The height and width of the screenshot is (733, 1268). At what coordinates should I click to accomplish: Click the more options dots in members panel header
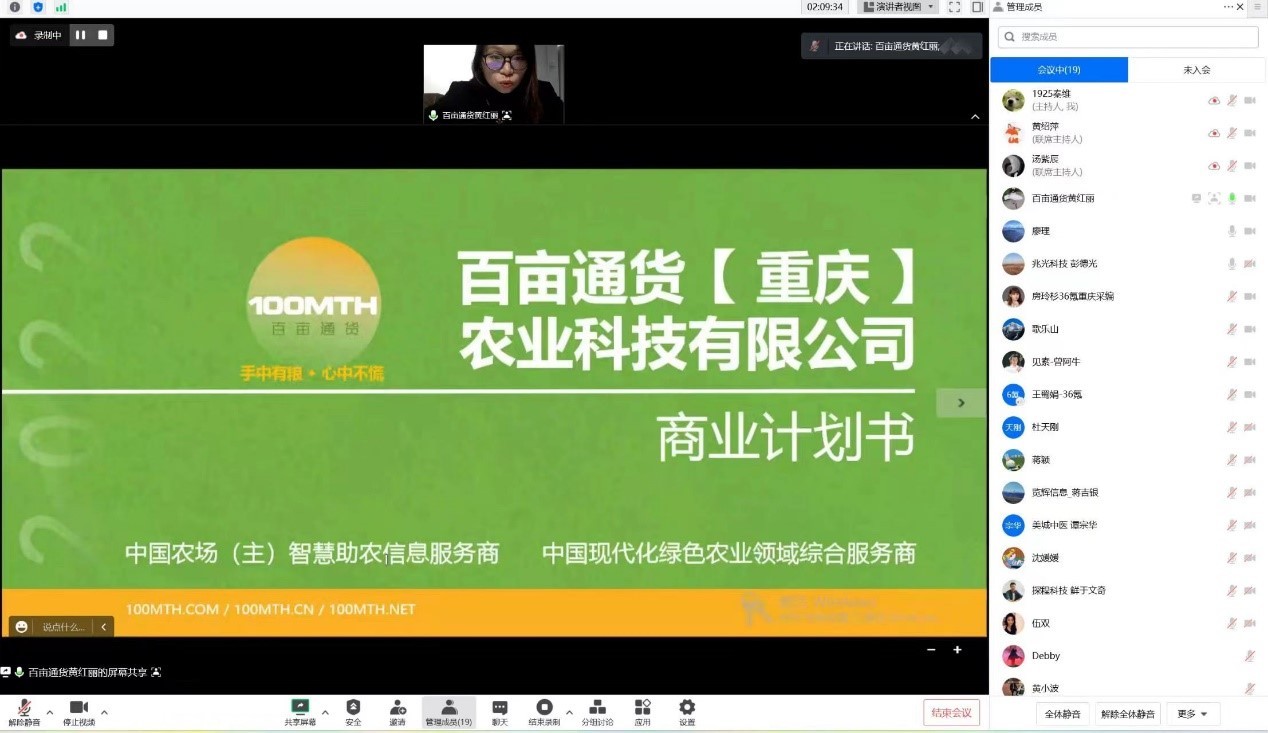pos(1229,7)
